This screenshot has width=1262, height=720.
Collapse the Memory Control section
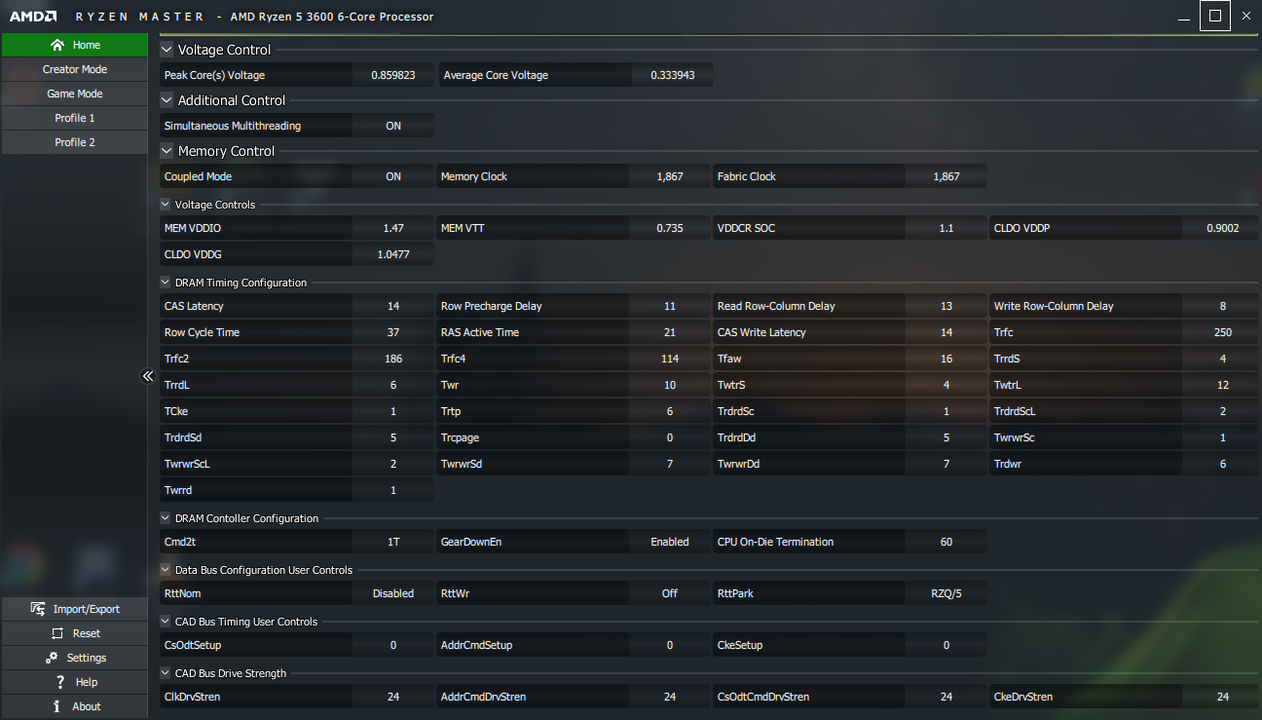167,151
